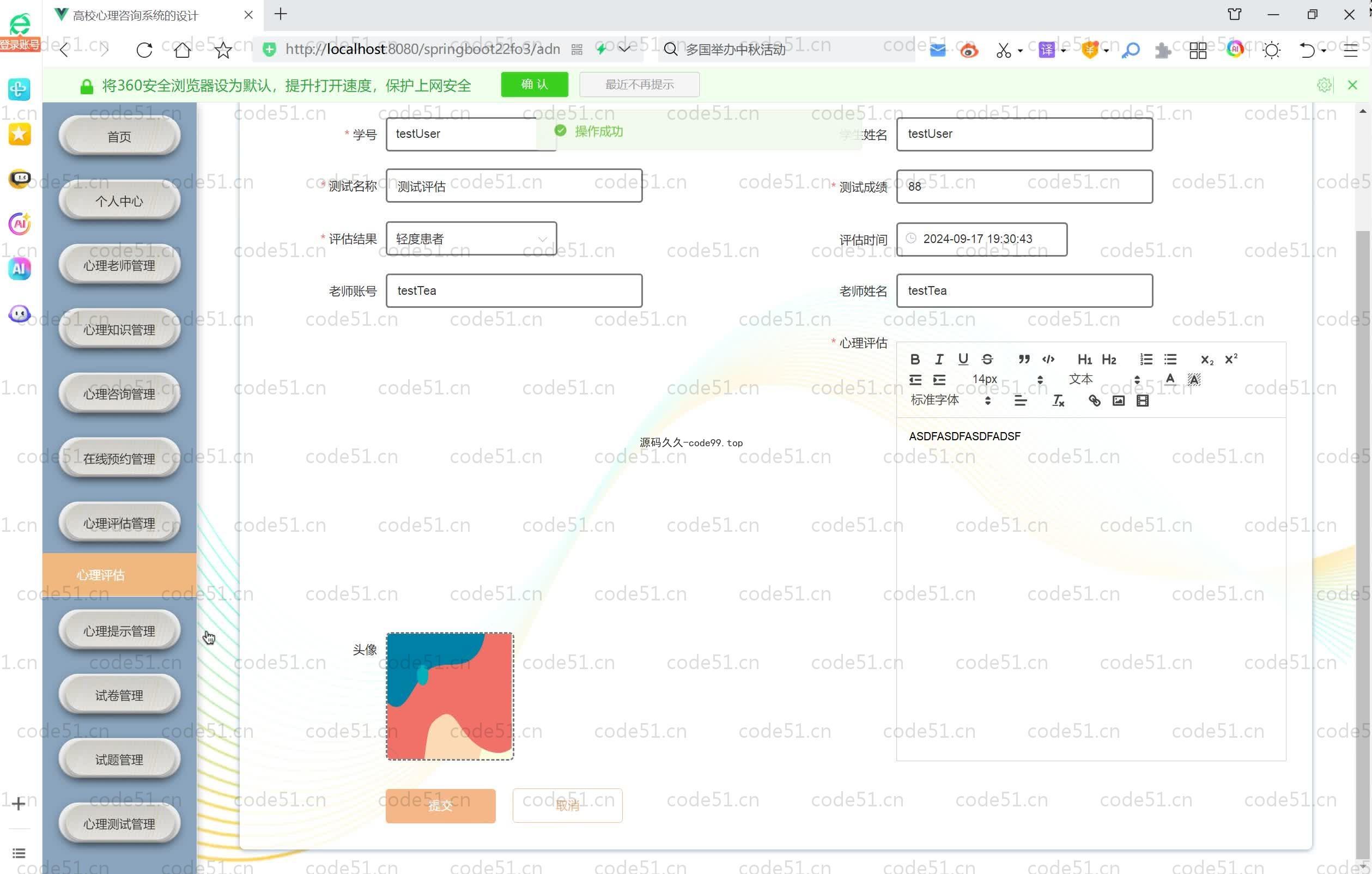
Task: Collapse 心理评估管理 sidebar menu
Action: 119,523
